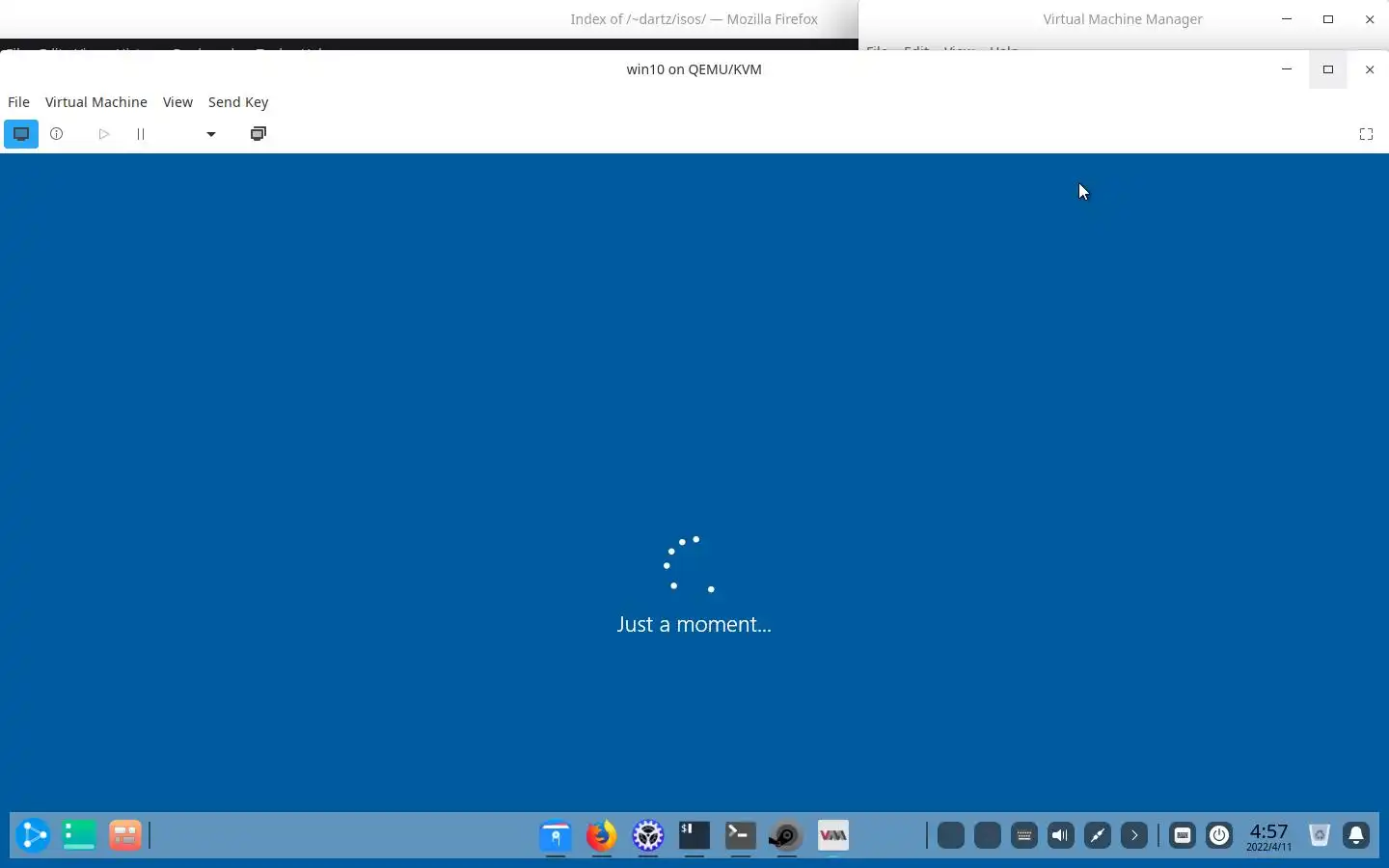Open the terminal with the dollar prompt icon

point(694,835)
